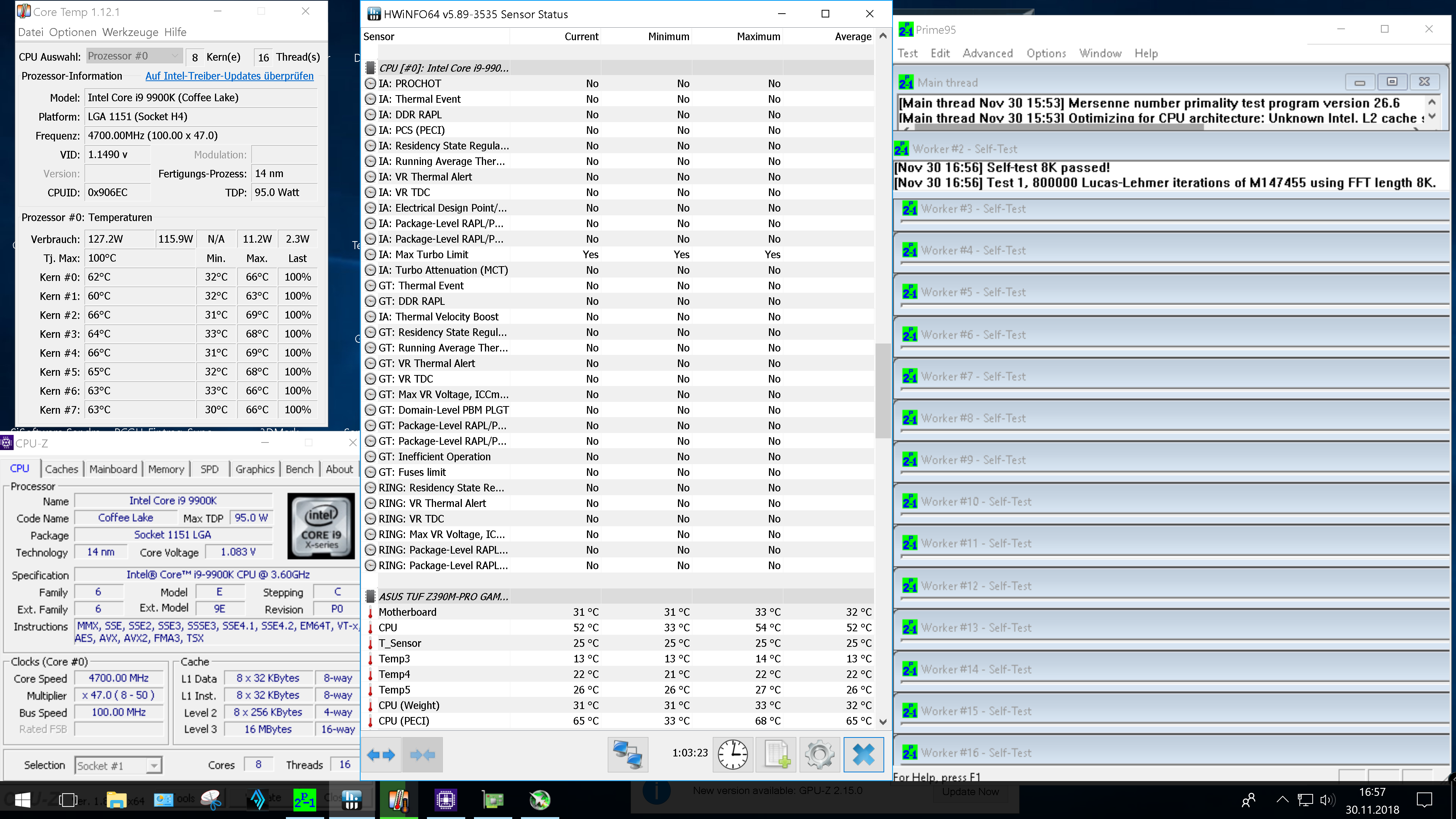
Task: Click the thermometer icon beside Motherboard sensor
Action: (x=370, y=612)
